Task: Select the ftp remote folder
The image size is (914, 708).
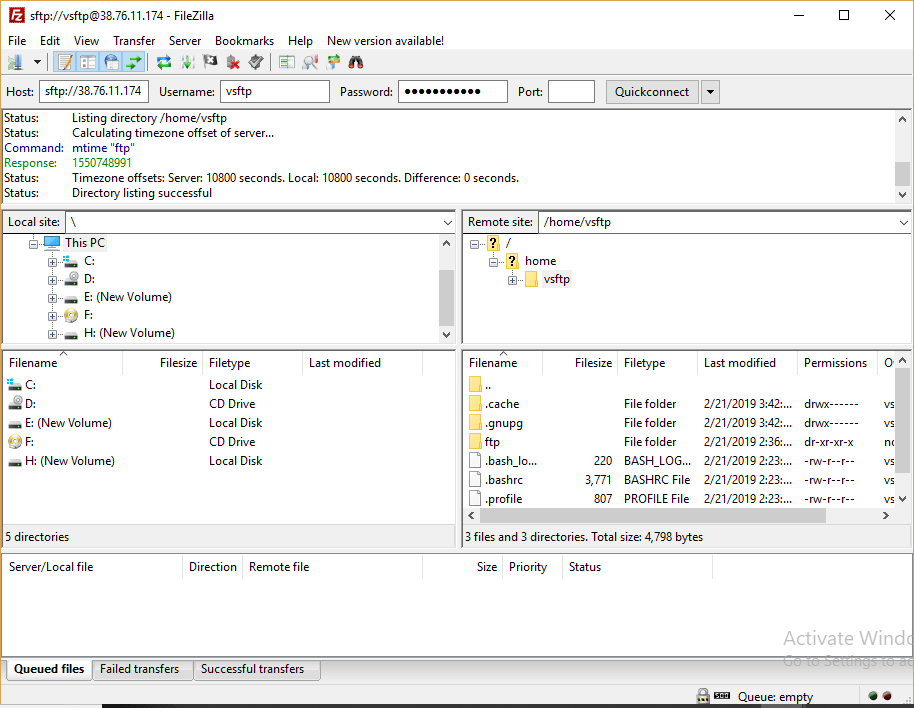Action: point(492,442)
